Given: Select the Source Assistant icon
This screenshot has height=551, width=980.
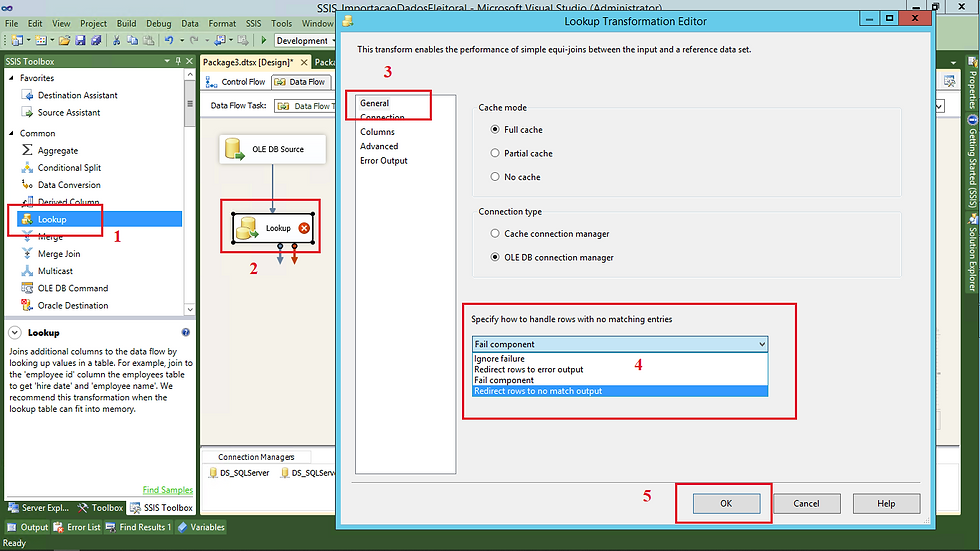Looking at the screenshot, I should [x=27, y=112].
